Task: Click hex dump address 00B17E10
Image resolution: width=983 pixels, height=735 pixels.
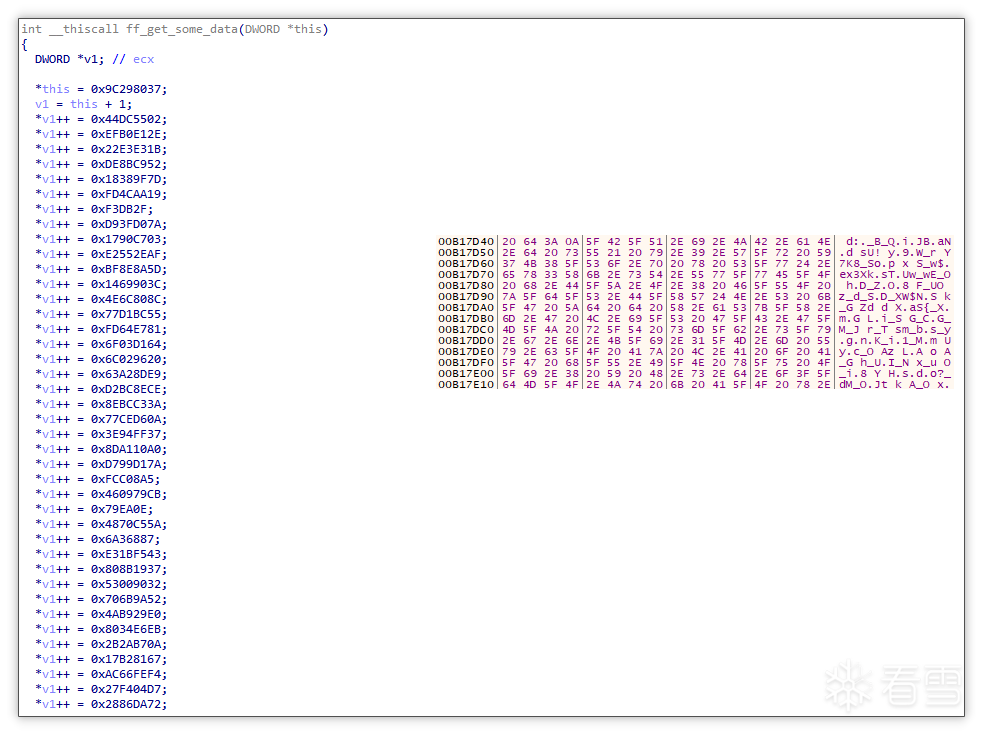Action: (x=466, y=384)
